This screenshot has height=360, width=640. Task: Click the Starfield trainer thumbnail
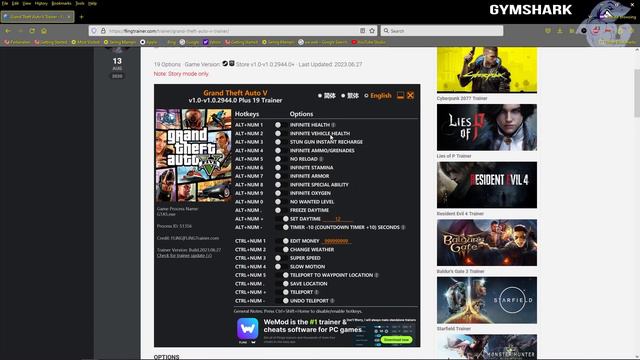pyautogui.click(x=487, y=300)
